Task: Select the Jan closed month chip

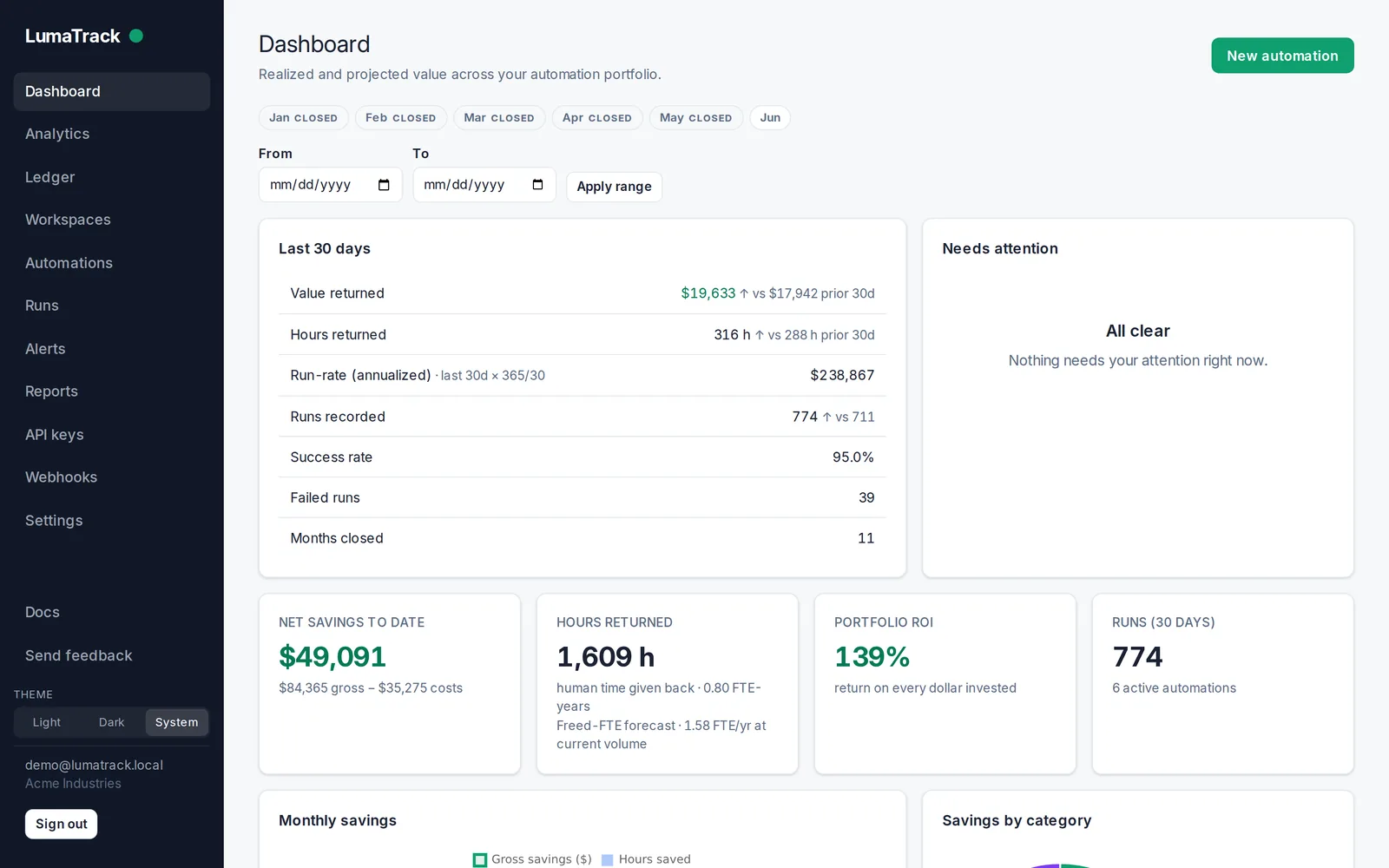Action: click(x=303, y=118)
